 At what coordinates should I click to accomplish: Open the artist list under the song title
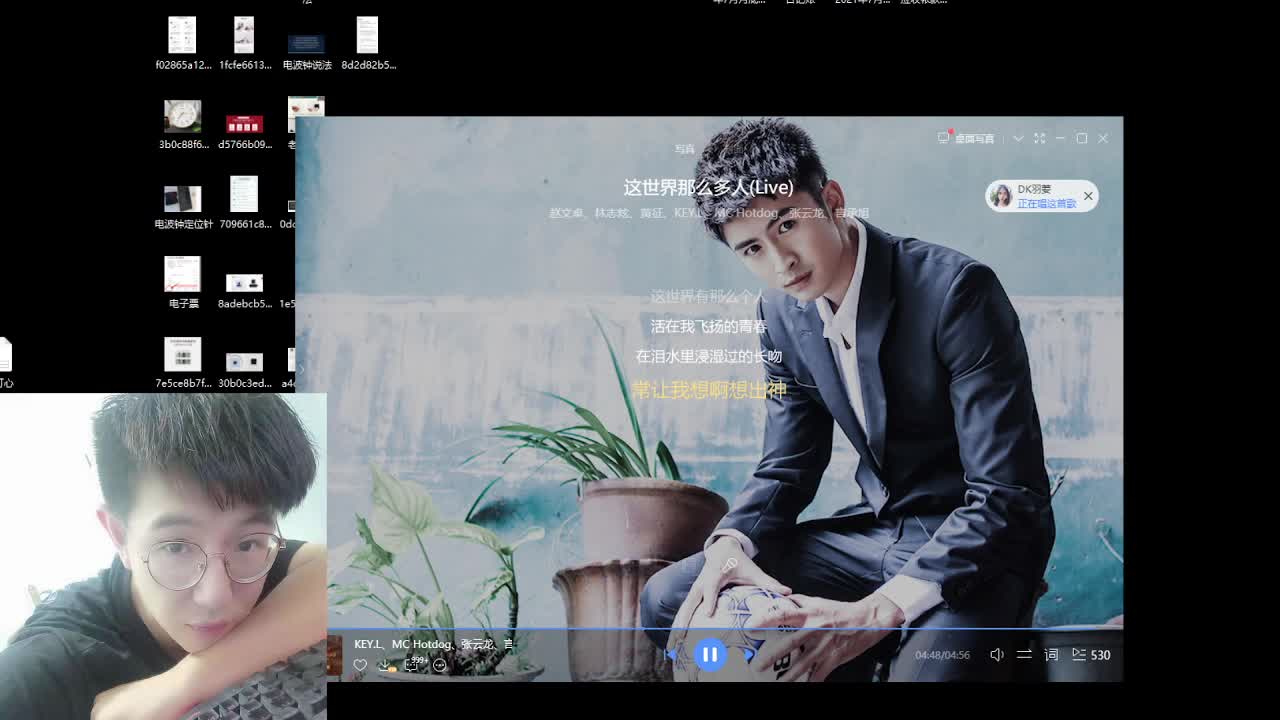(709, 213)
